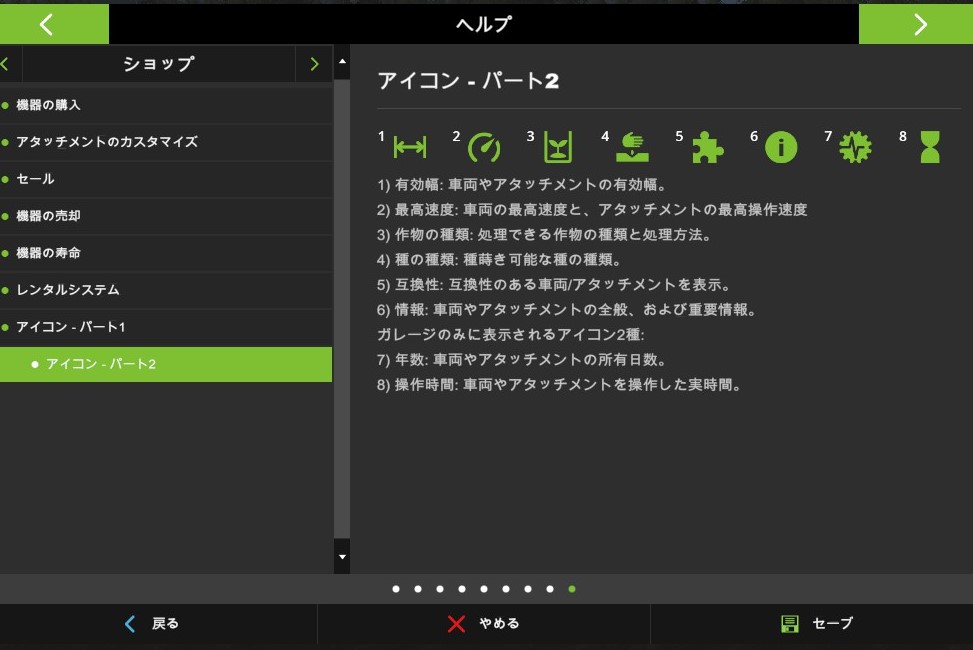Click the blue back chevron icon

coord(130,624)
